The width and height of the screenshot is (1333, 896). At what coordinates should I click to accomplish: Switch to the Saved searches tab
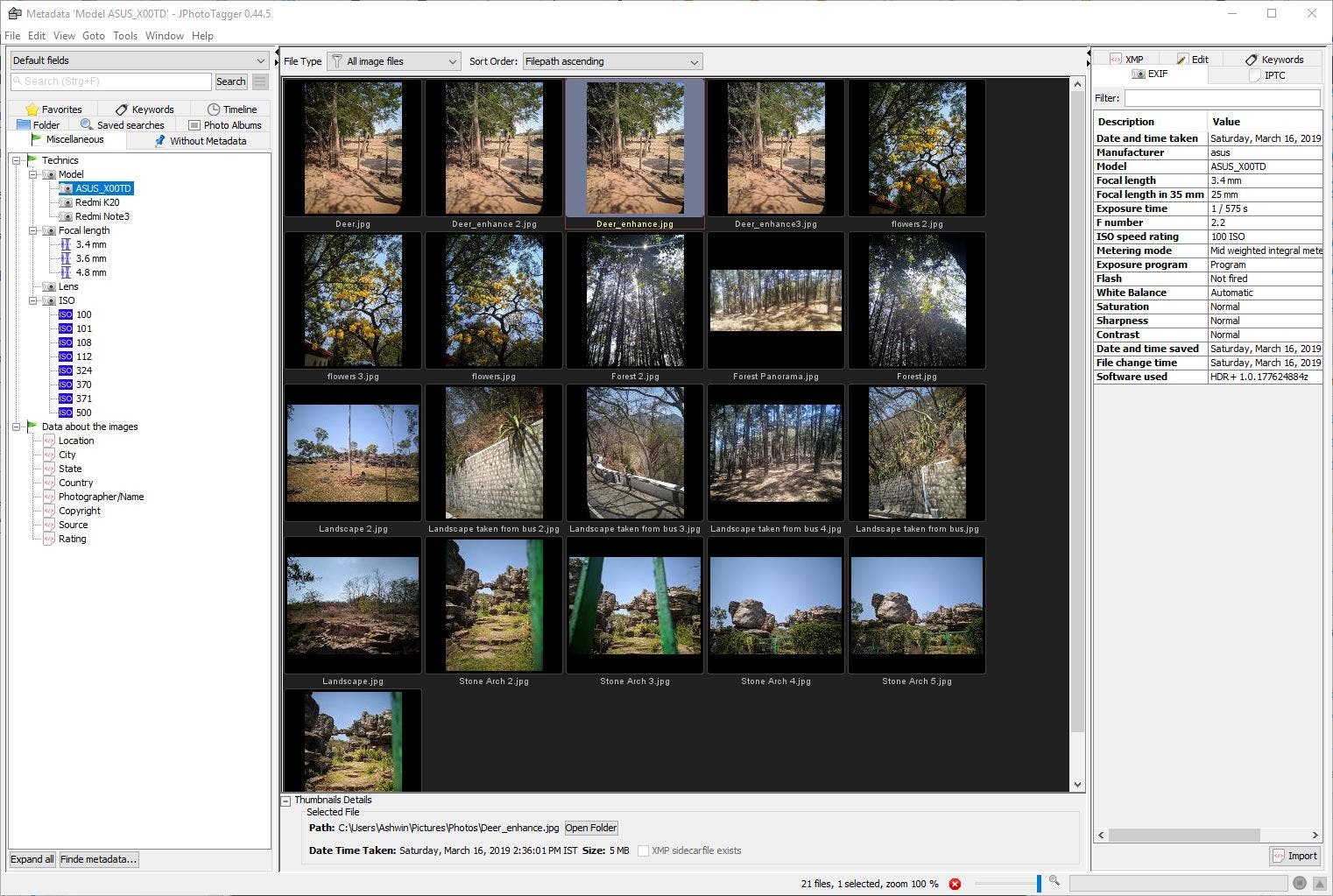point(122,125)
